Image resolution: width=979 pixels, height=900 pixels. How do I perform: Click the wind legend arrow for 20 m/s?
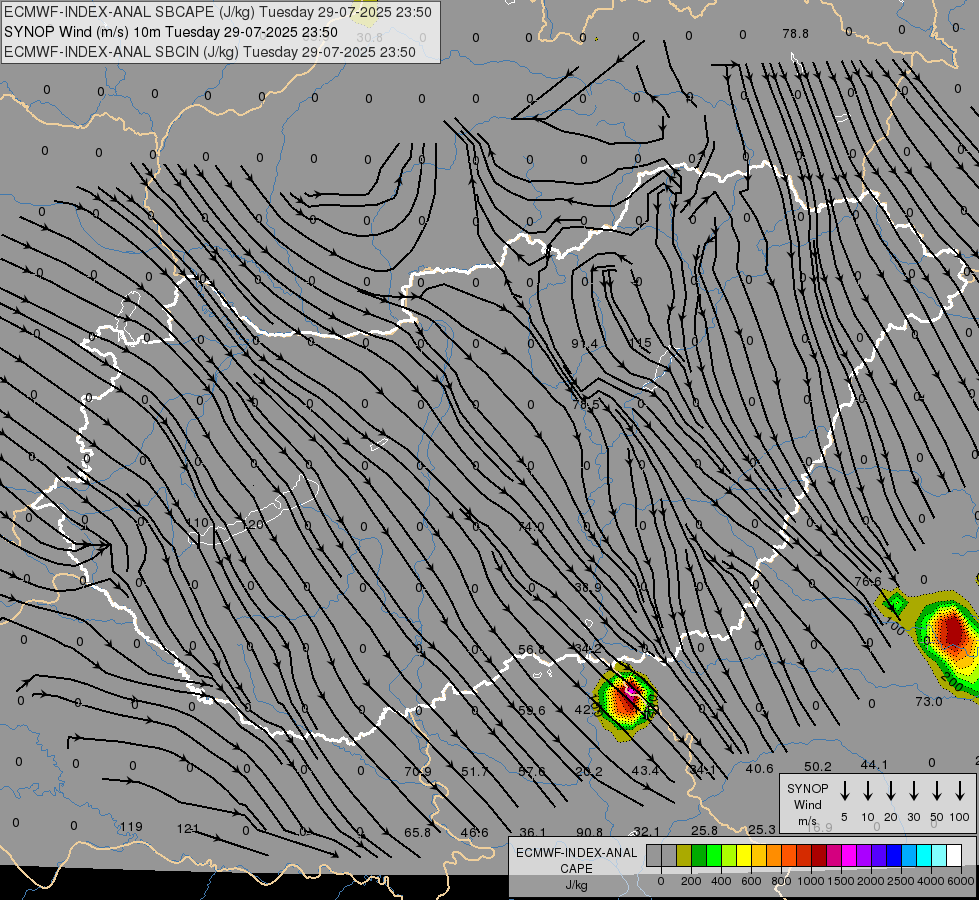(890, 791)
